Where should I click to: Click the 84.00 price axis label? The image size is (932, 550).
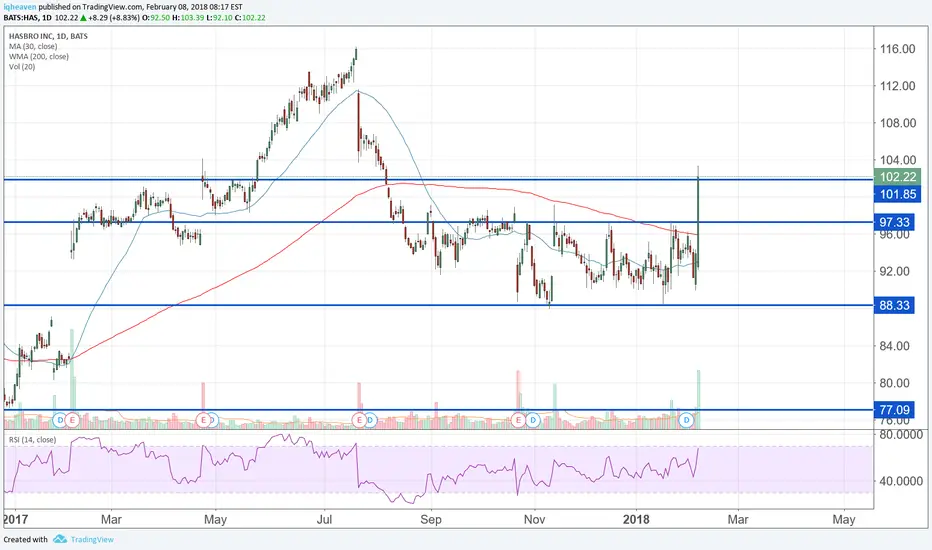click(x=895, y=345)
